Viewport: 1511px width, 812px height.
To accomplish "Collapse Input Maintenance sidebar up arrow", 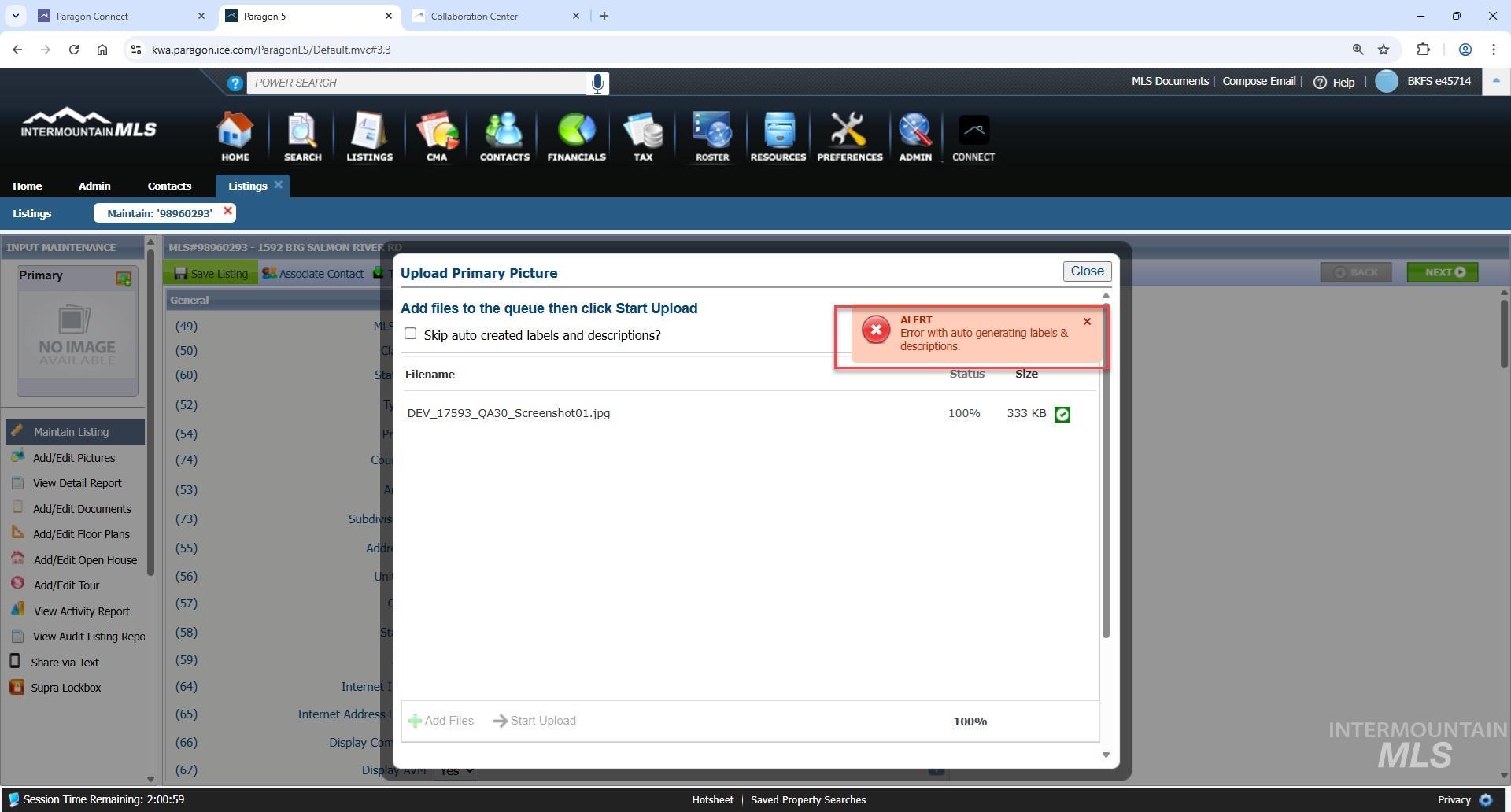I will point(150,241).
